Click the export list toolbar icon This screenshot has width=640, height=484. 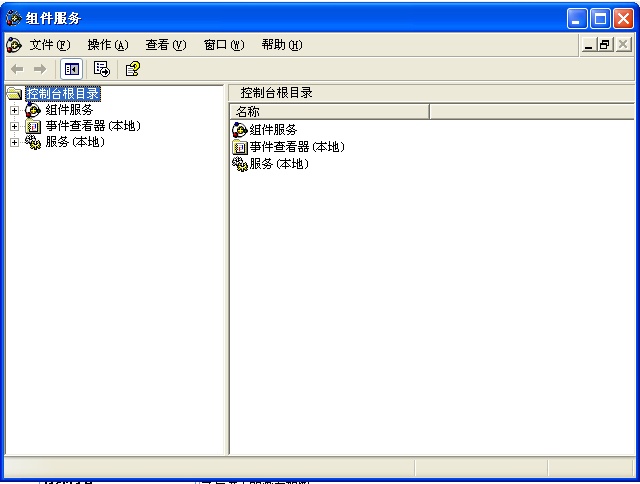tap(102, 69)
